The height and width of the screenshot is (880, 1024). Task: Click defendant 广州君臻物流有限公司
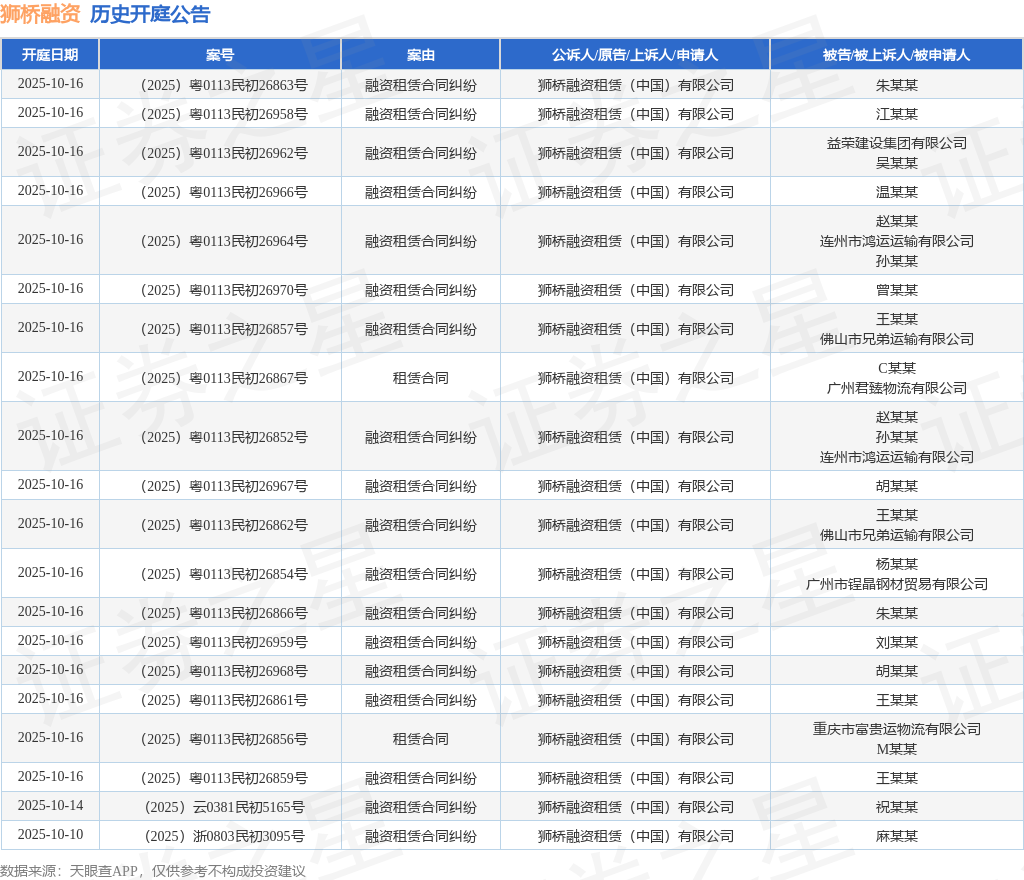tap(897, 388)
